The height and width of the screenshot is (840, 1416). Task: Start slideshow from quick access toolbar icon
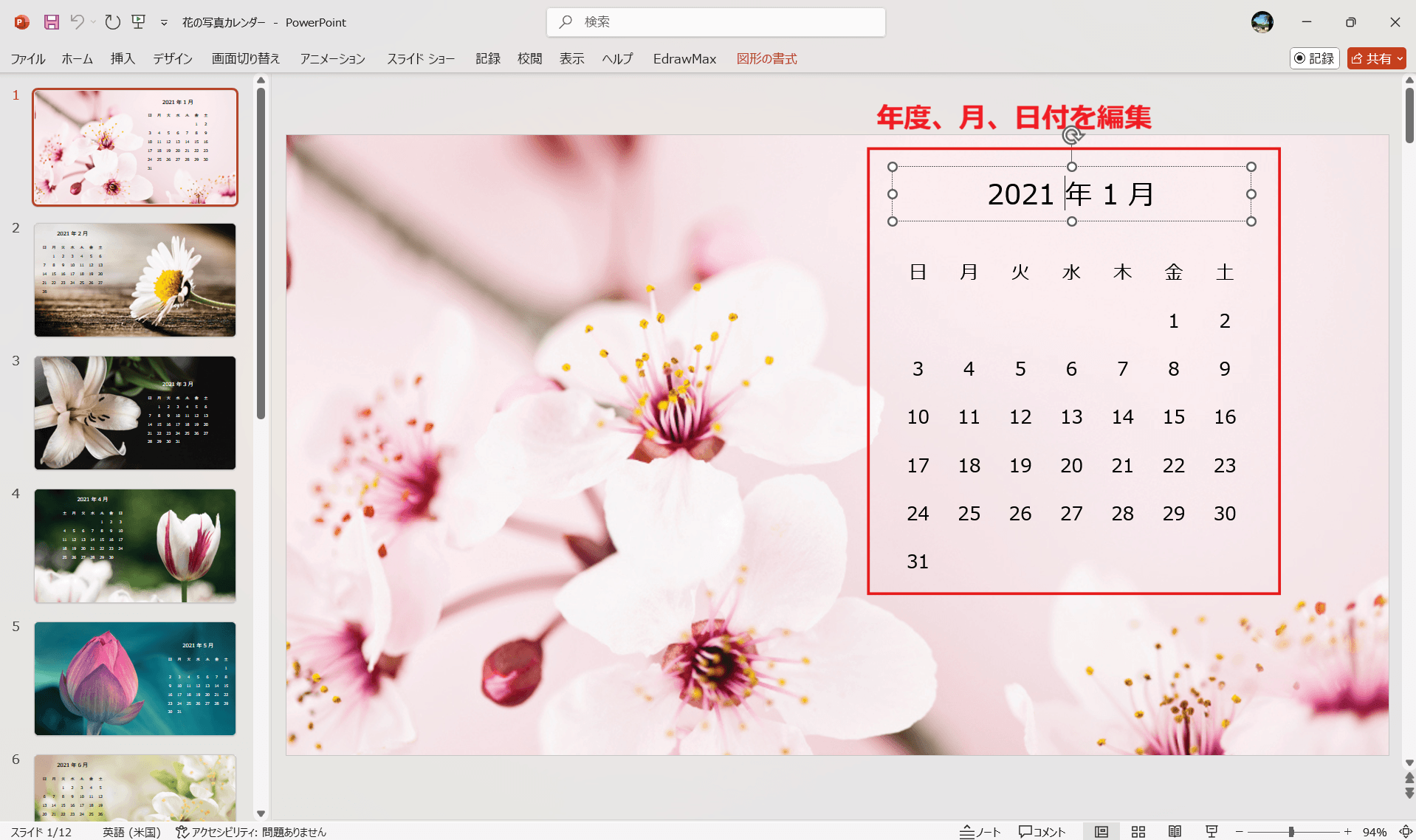point(139,22)
